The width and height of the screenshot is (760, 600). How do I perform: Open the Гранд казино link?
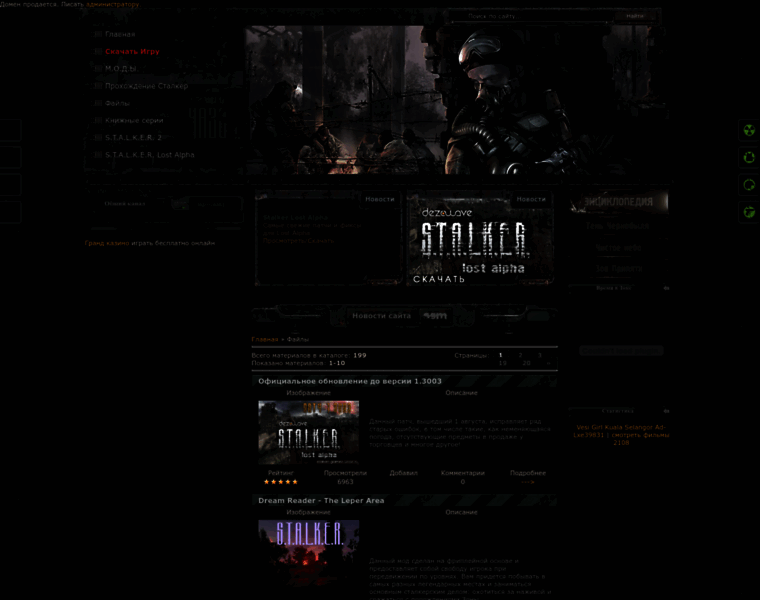pyautogui.click(x=107, y=243)
